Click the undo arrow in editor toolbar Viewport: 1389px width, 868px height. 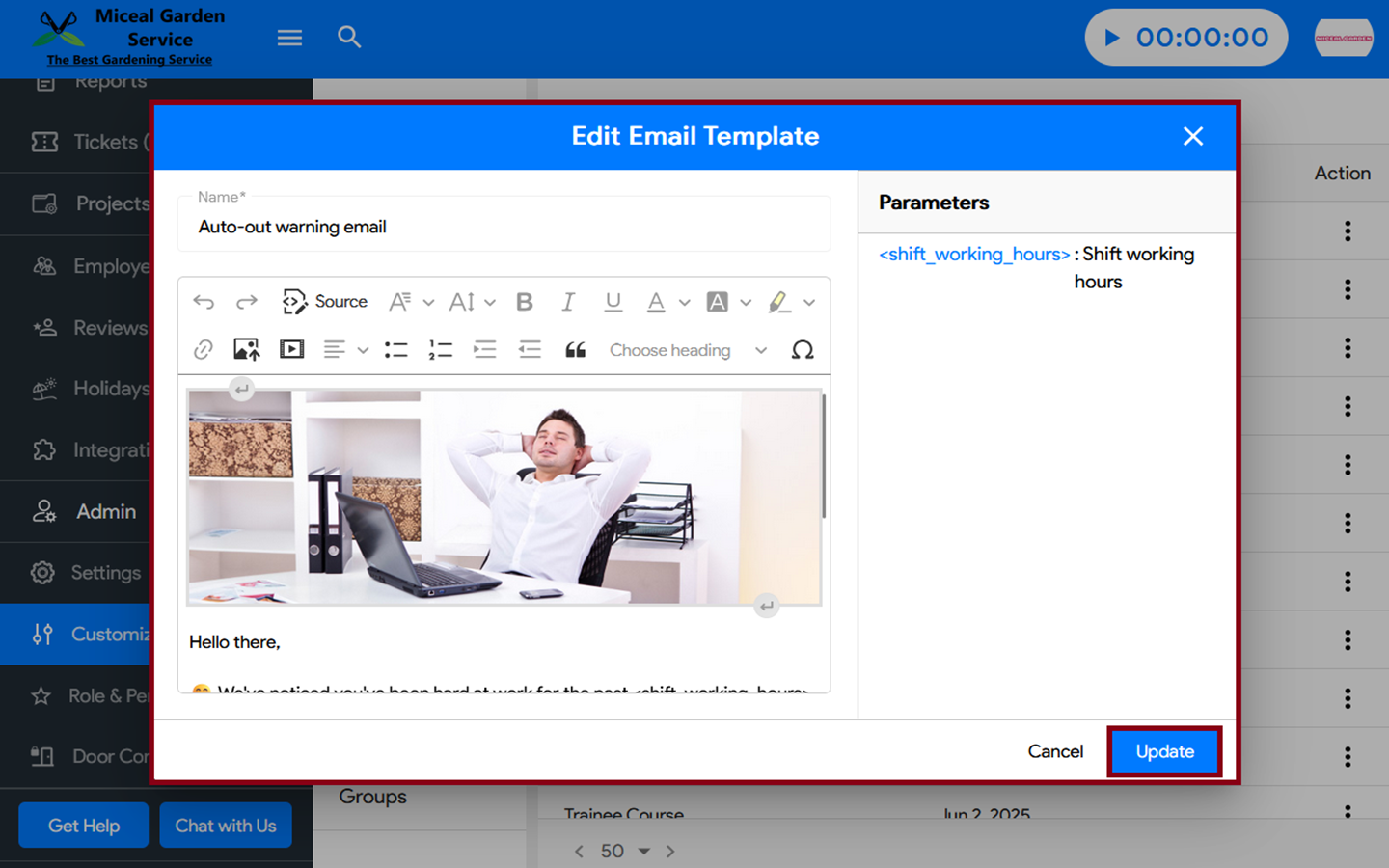204,302
